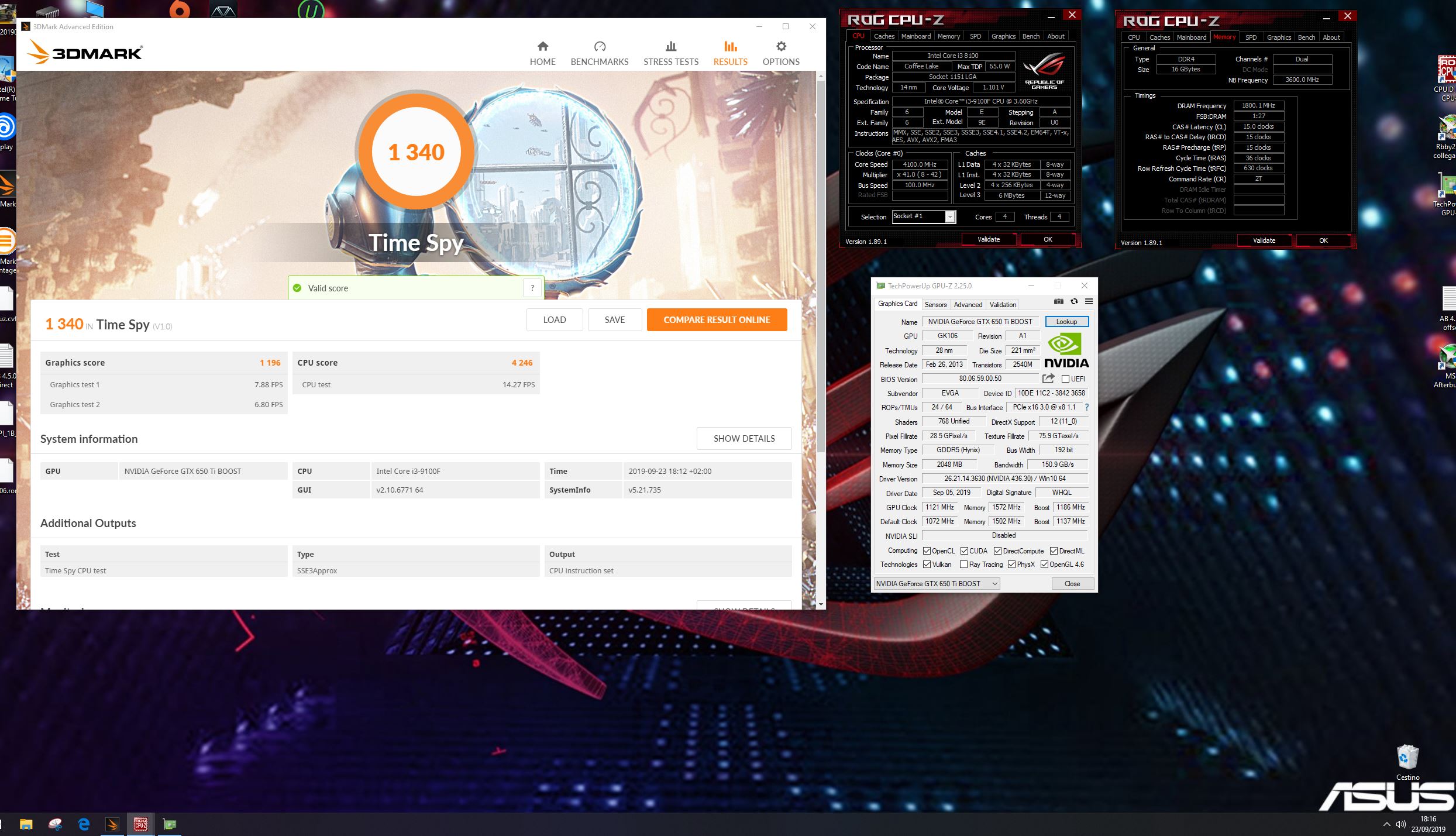
Task: Select the DRAM Frequency 1800.1 MHz value
Action: (1258, 105)
